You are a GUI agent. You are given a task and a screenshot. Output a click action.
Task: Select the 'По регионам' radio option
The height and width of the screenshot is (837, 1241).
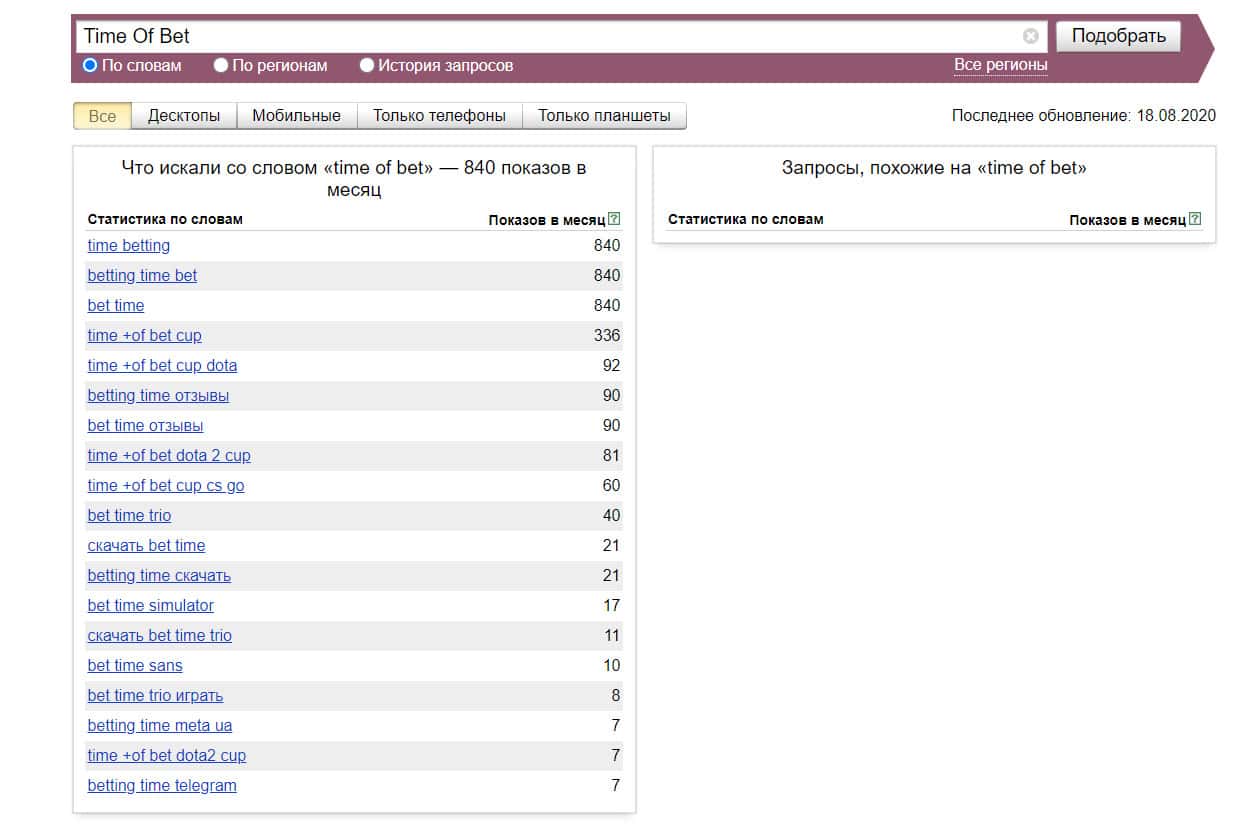point(221,65)
